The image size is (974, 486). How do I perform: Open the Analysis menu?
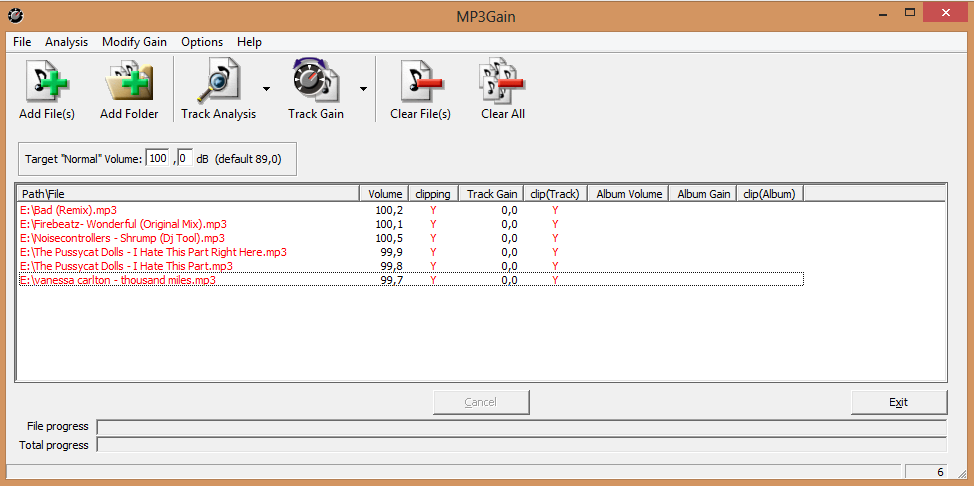click(x=66, y=42)
